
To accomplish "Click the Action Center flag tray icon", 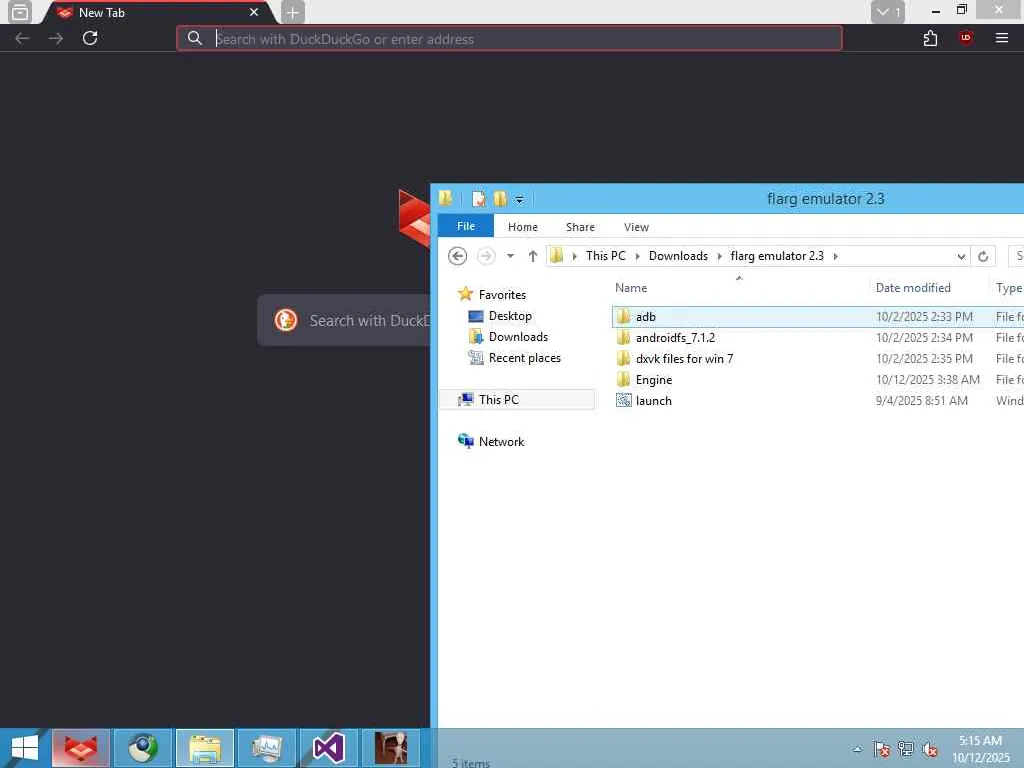I will pyautogui.click(x=882, y=748).
